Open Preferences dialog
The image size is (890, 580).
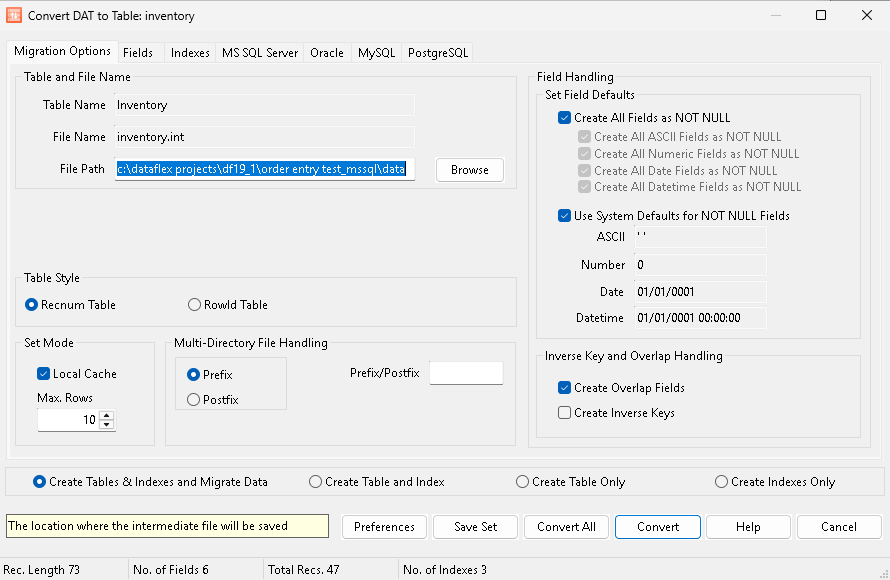384,527
